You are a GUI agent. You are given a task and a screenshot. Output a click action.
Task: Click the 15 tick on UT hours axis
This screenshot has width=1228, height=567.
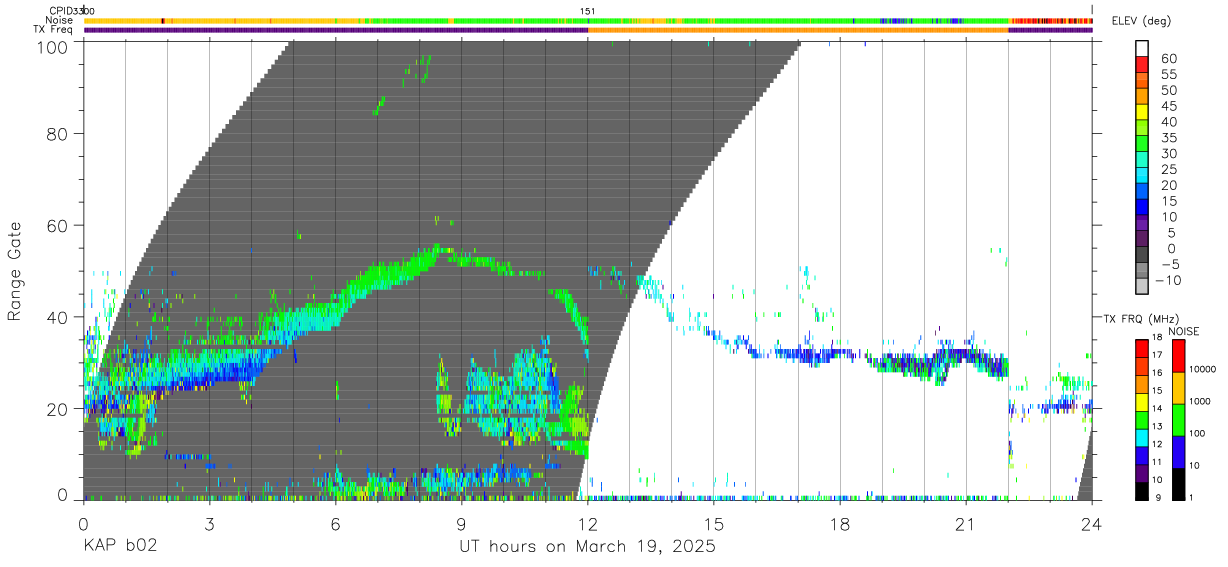(713, 524)
